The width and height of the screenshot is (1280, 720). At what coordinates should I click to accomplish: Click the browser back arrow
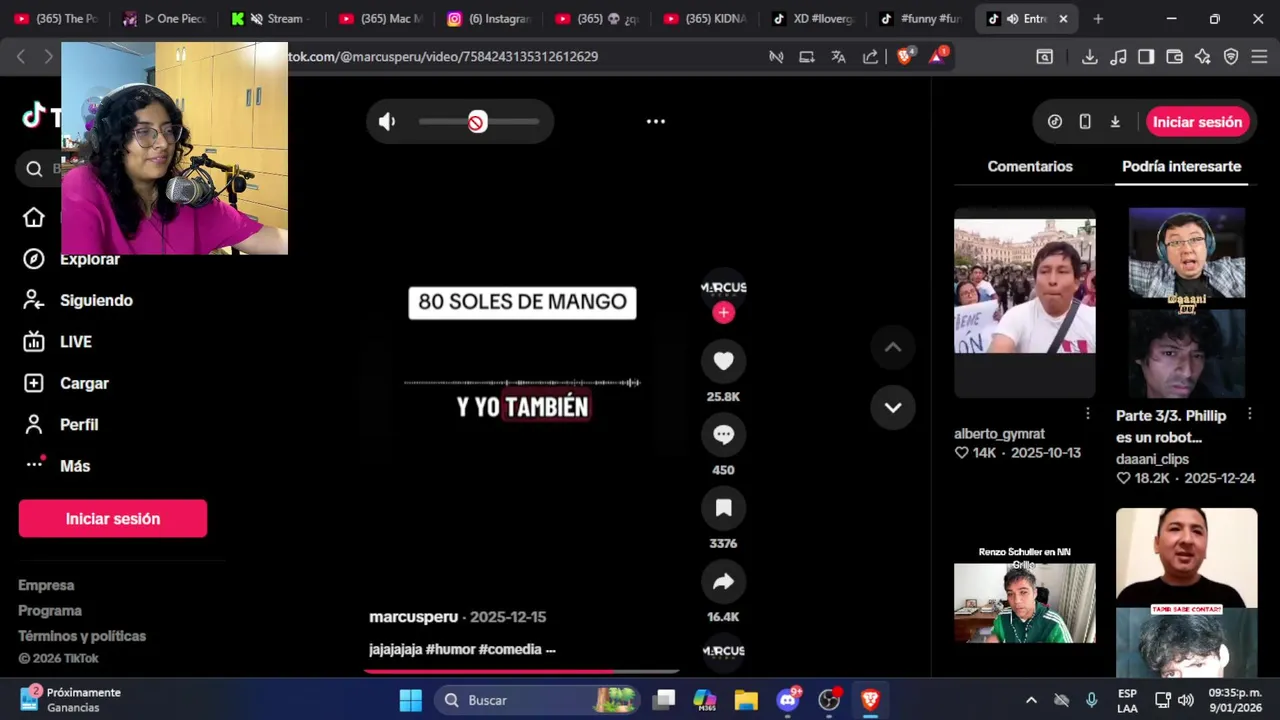(x=21, y=57)
